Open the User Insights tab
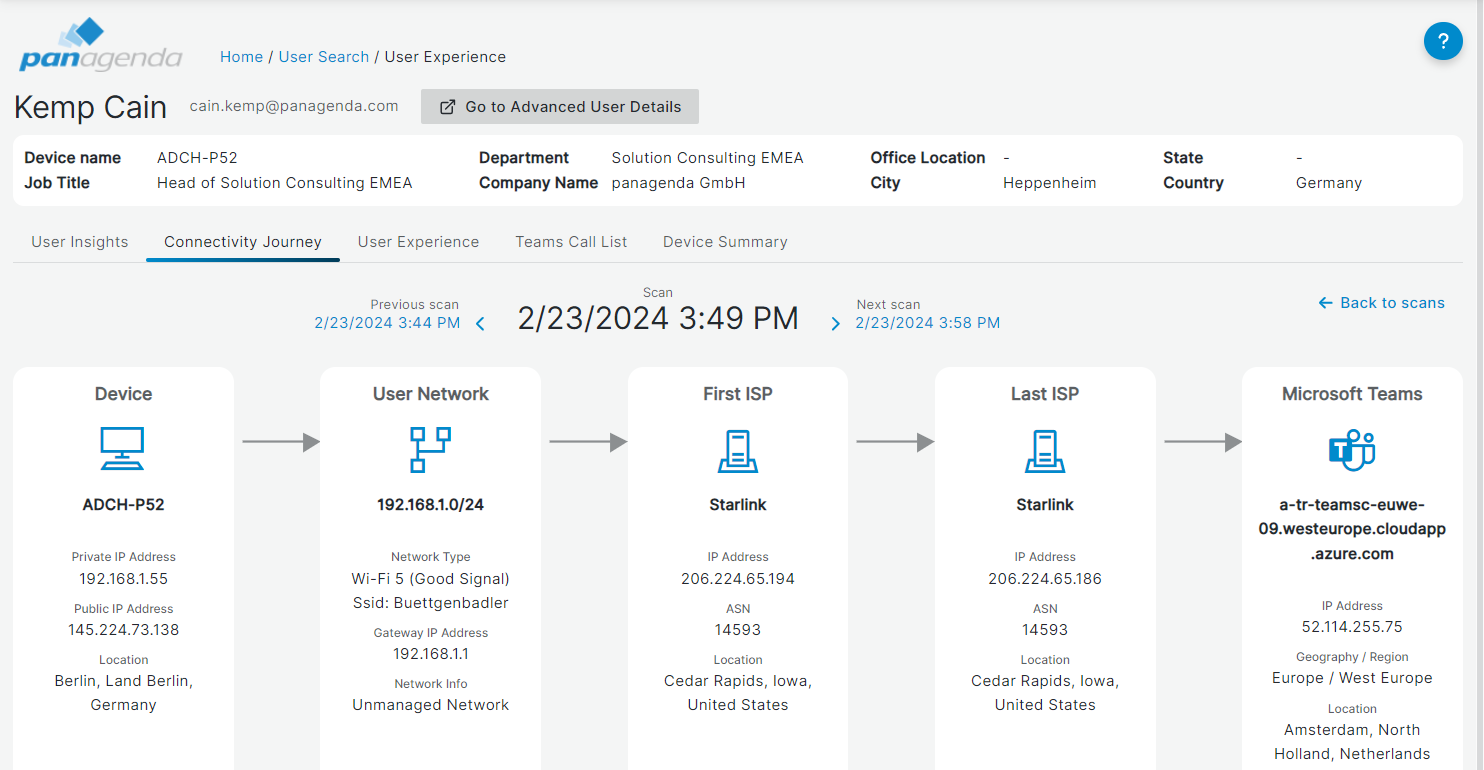 (80, 242)
